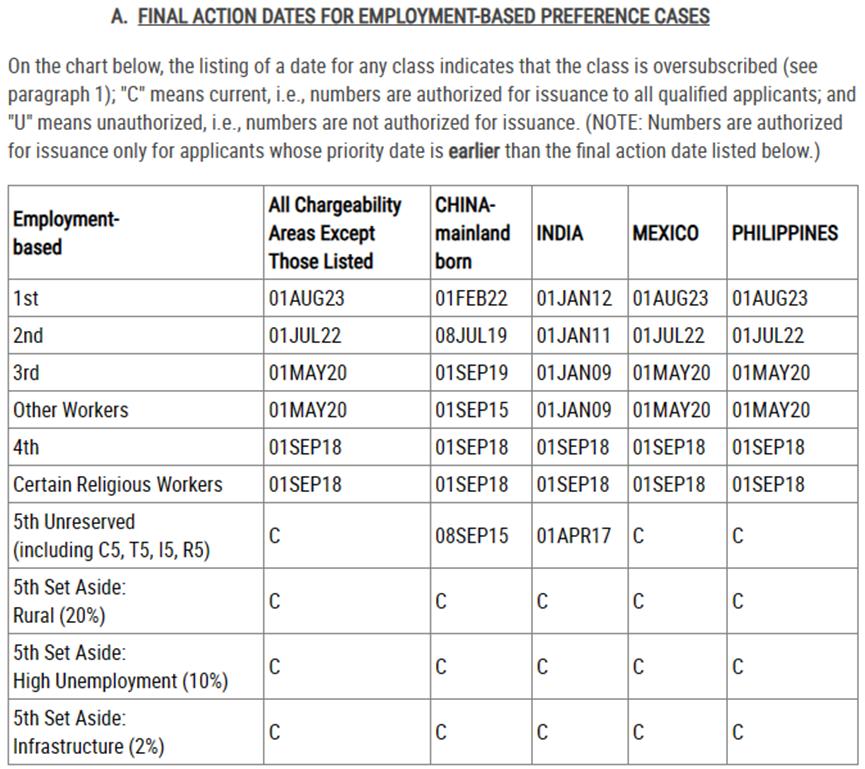Screen dimensions: 865x769
Task: Click the Certain Religious Workers row label
Action: tap(118, 484)
